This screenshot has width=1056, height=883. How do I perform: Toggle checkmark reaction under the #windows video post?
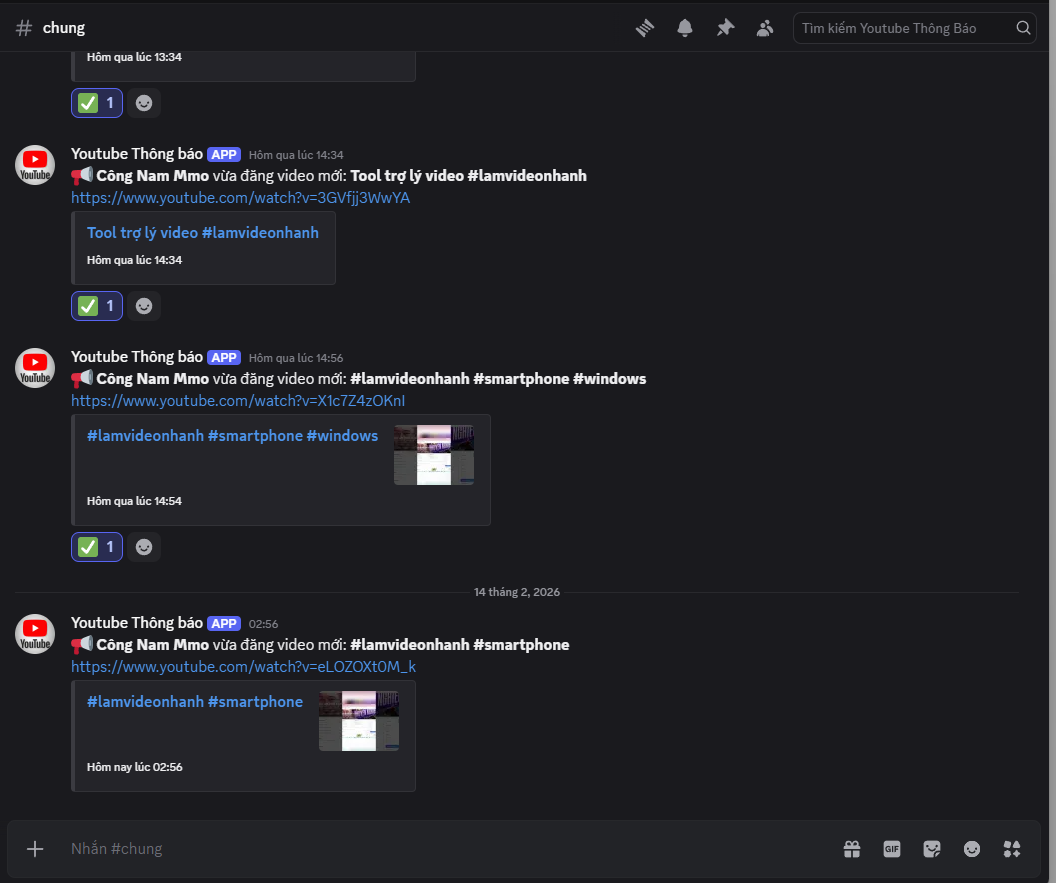pos(97,547)
